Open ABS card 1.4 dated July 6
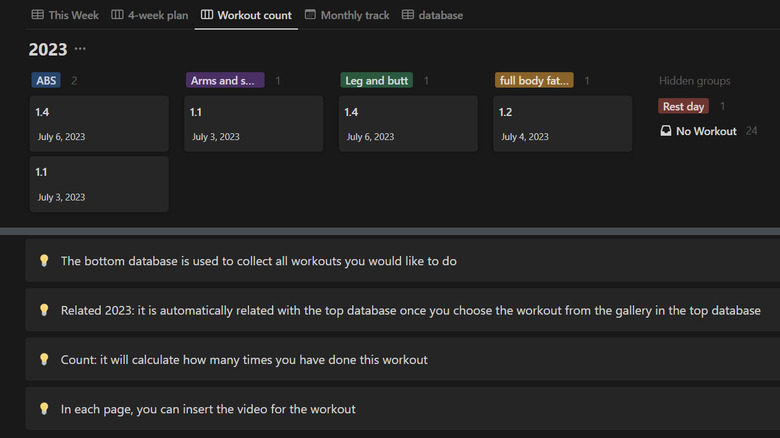Screen dimensions: 780x438 pyautogui.click(x=99, y=124)
